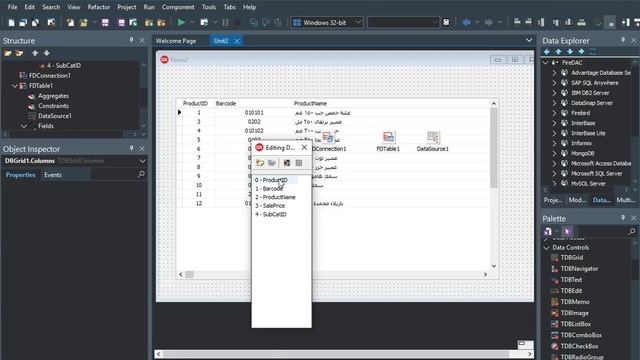640x360 pixels.
Task: Expand the Firebird node in Data Explorer
Action: click(554, 113)
